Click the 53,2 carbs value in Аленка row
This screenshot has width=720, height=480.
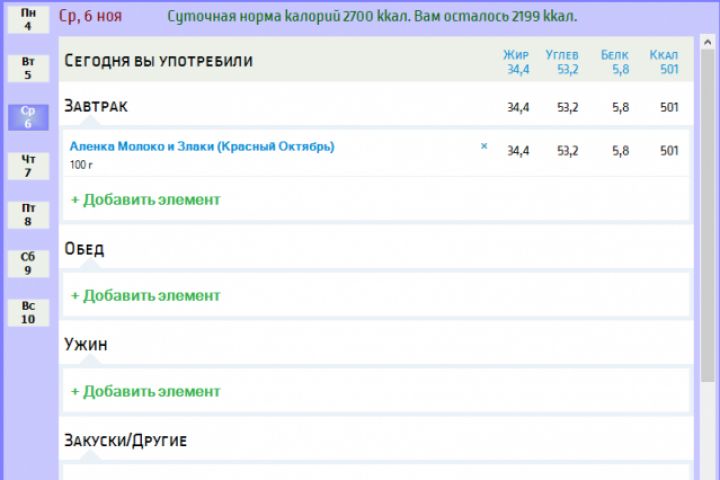point(568,151)
